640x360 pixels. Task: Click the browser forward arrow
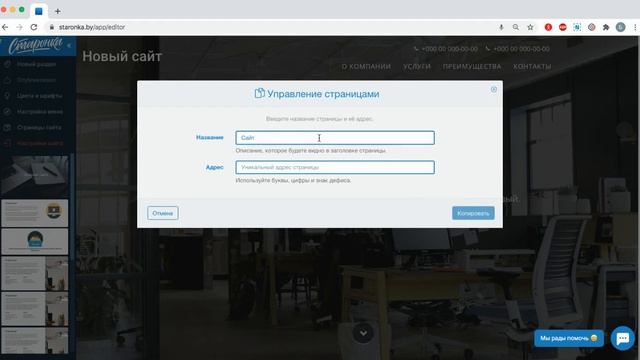(19, 27)
